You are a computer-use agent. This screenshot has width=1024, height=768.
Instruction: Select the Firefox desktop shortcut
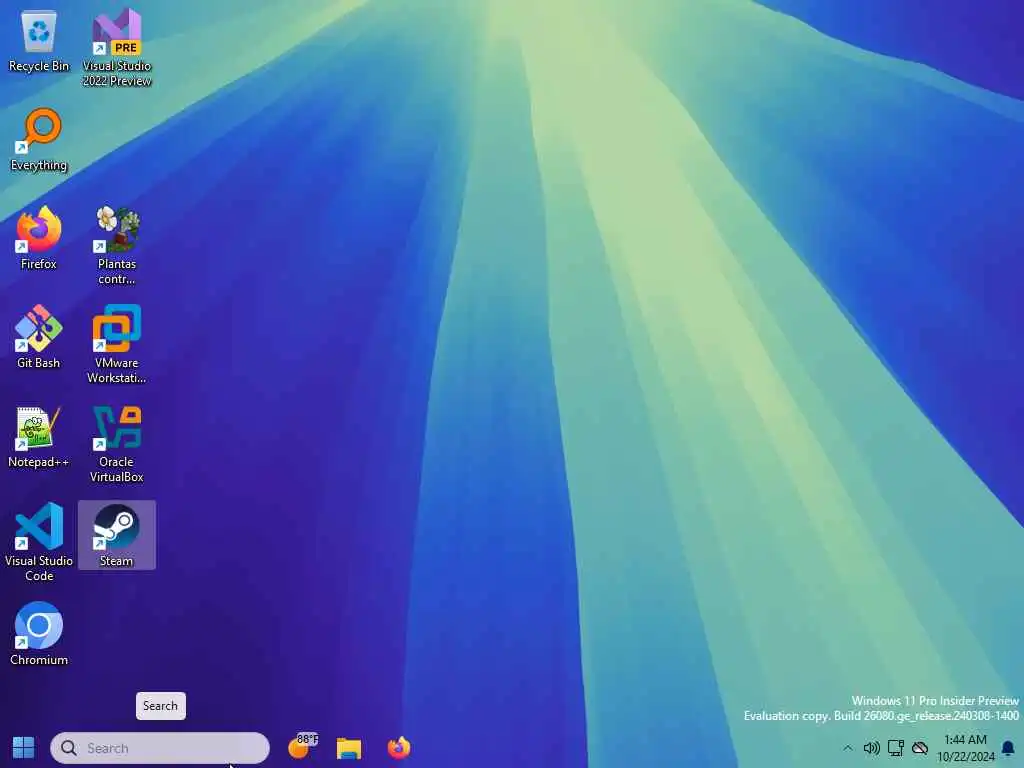pos(39,239)
